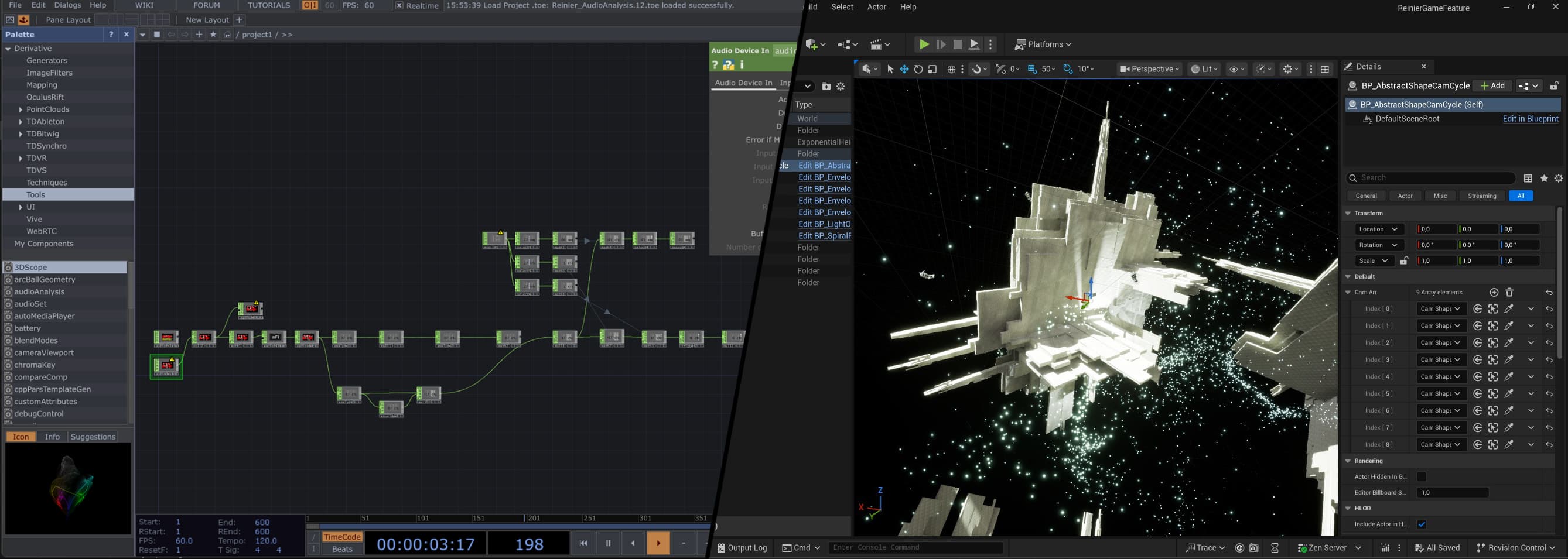Open the Dialogs menu in TouchDesigner

(x=67, y=5)
